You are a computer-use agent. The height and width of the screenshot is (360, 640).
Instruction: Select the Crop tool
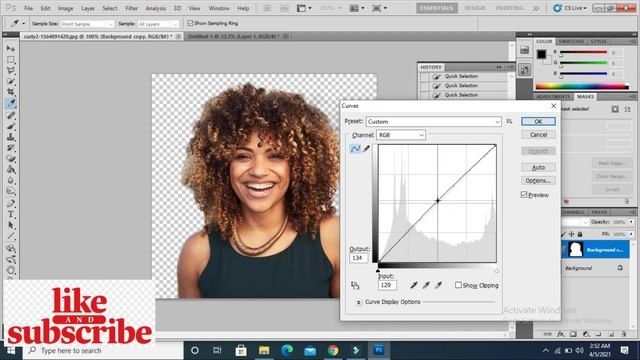[11, 92]
